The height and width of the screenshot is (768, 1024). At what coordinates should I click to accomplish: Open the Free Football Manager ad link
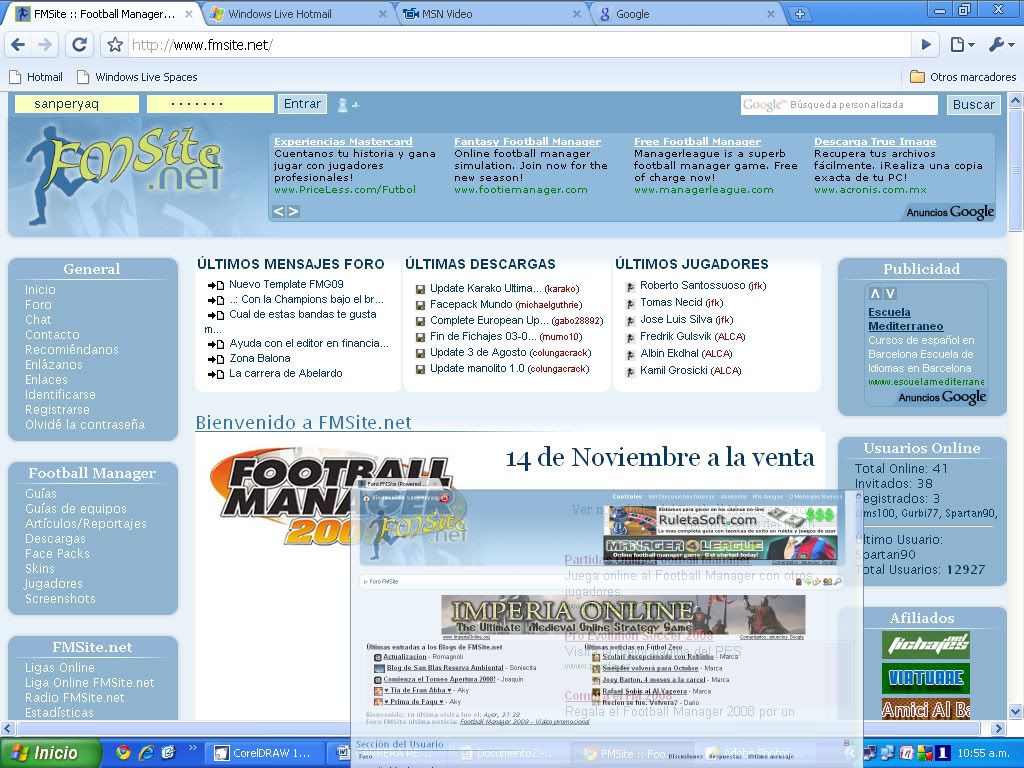coord(697,141)
